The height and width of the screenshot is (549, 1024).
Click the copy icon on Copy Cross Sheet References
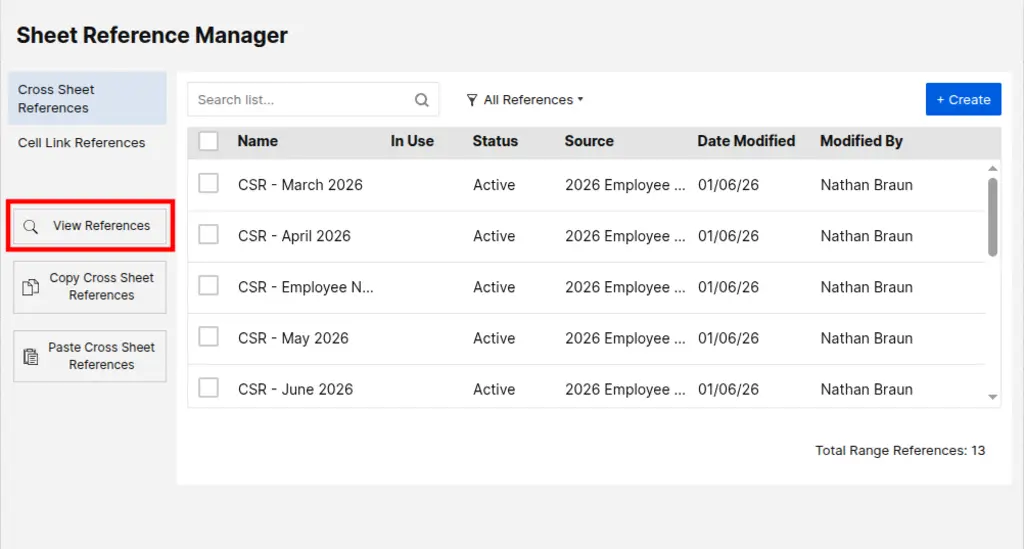[31, 287]
